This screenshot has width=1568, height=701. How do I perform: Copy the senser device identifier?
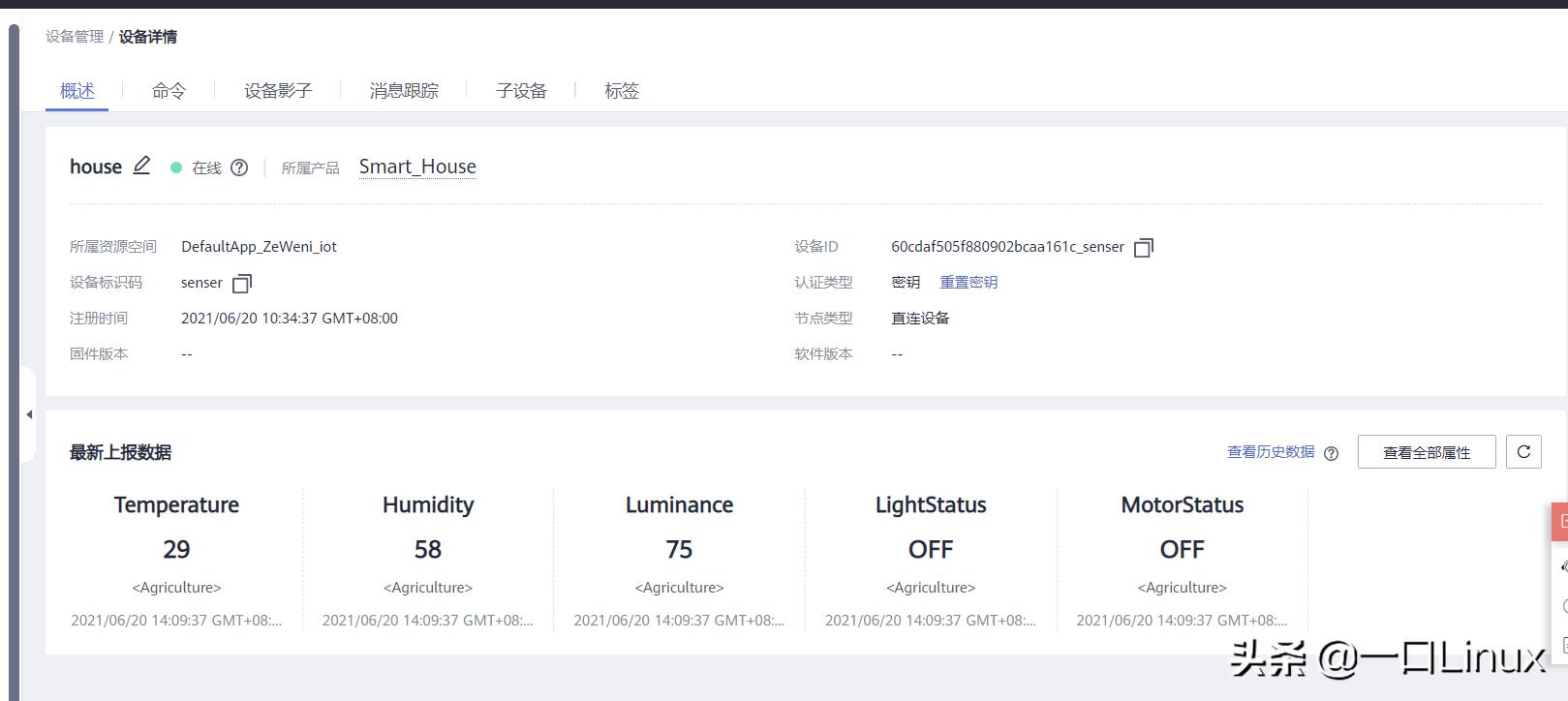pyautogui.click(x=242, y=284)
